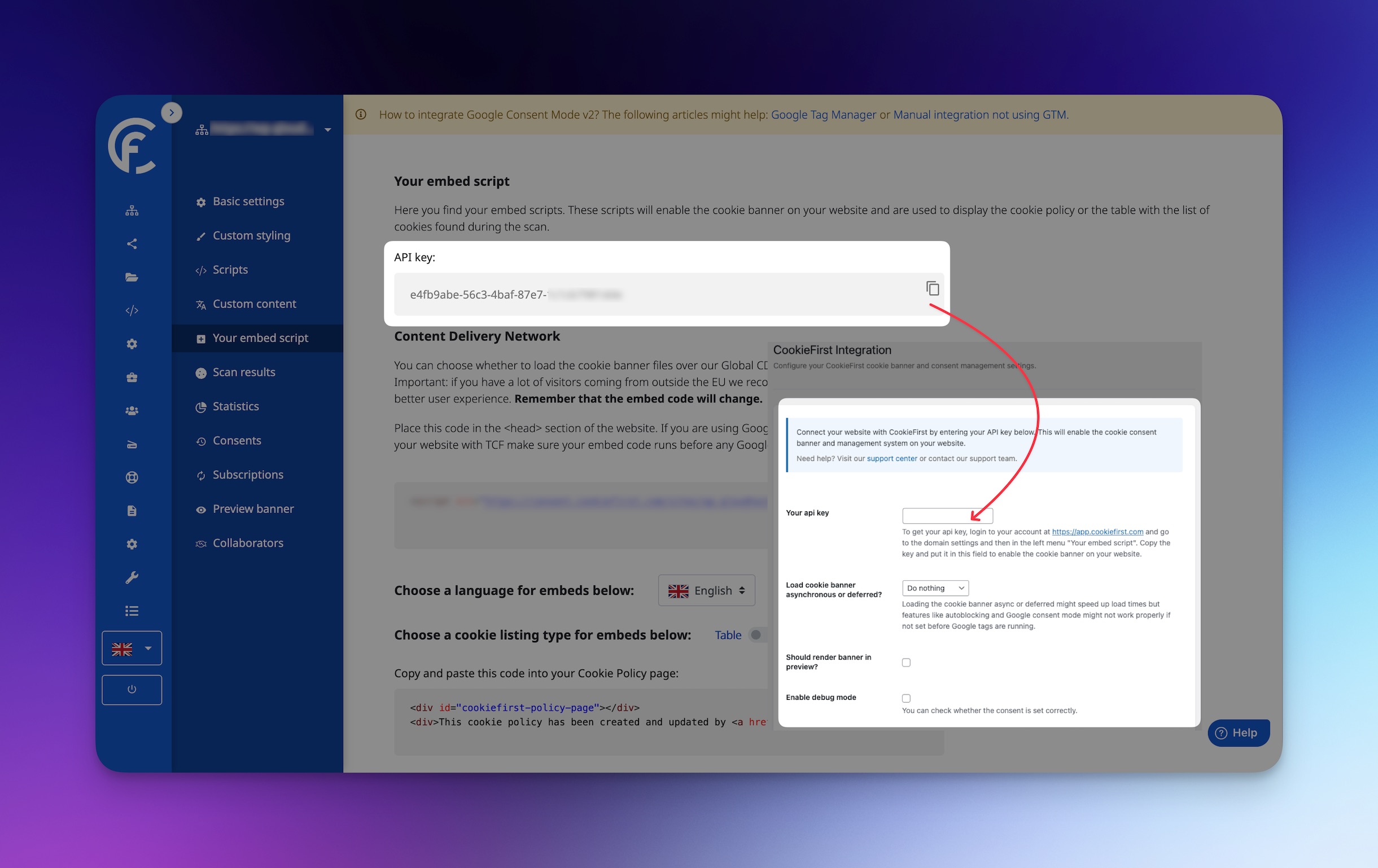Click the gear icon above the wrench icon
The height and width of the screenshot is (868, 1378).
tap(132, 544)
